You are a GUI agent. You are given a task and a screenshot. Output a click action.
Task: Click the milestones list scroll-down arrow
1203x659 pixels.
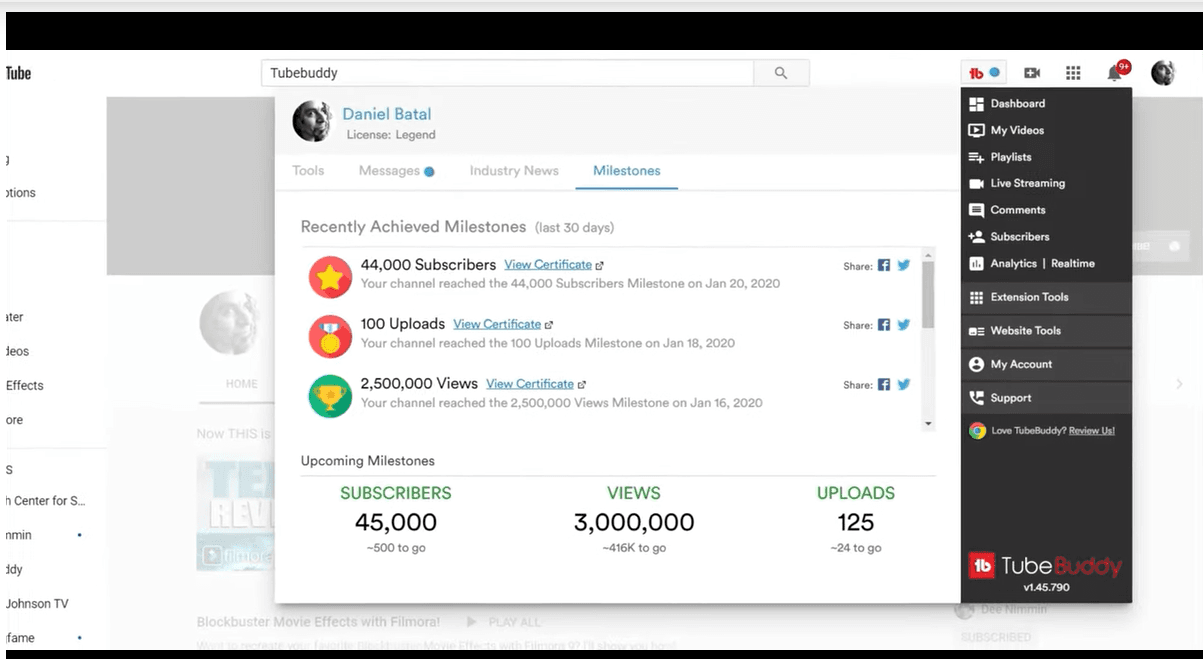tap(928, 424)
